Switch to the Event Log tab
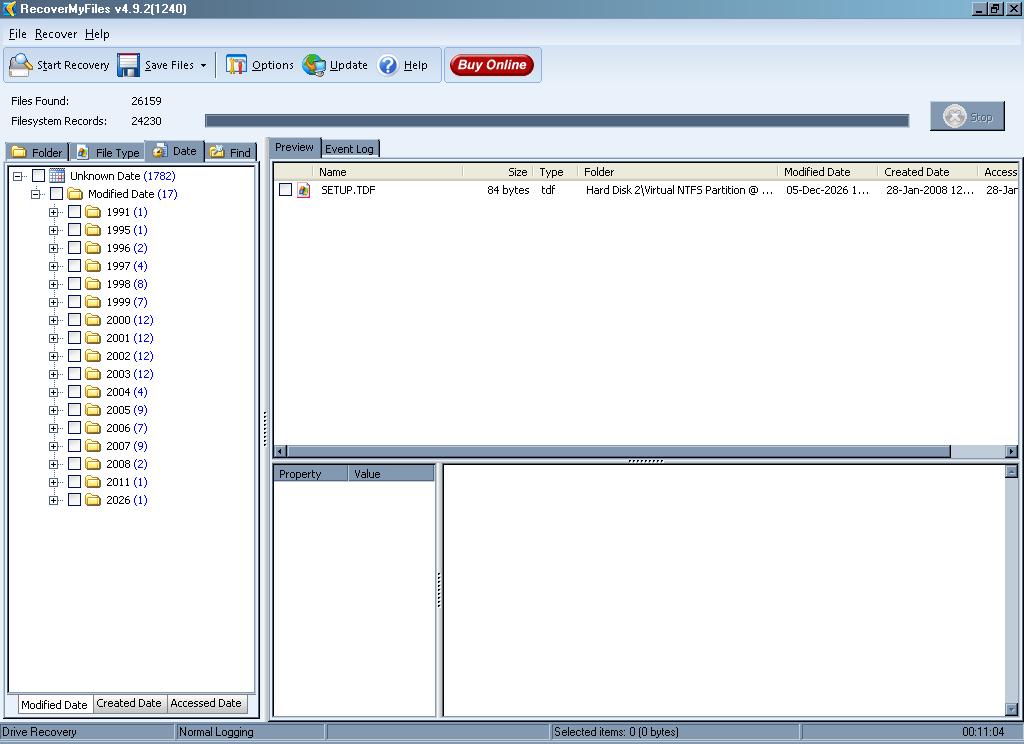The width and height of the screenshot is (1024, 744). 349,149
